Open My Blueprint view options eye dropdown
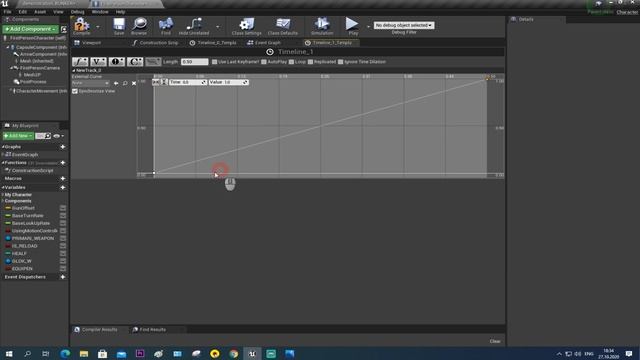640x360 pixels. coord(59,136)
